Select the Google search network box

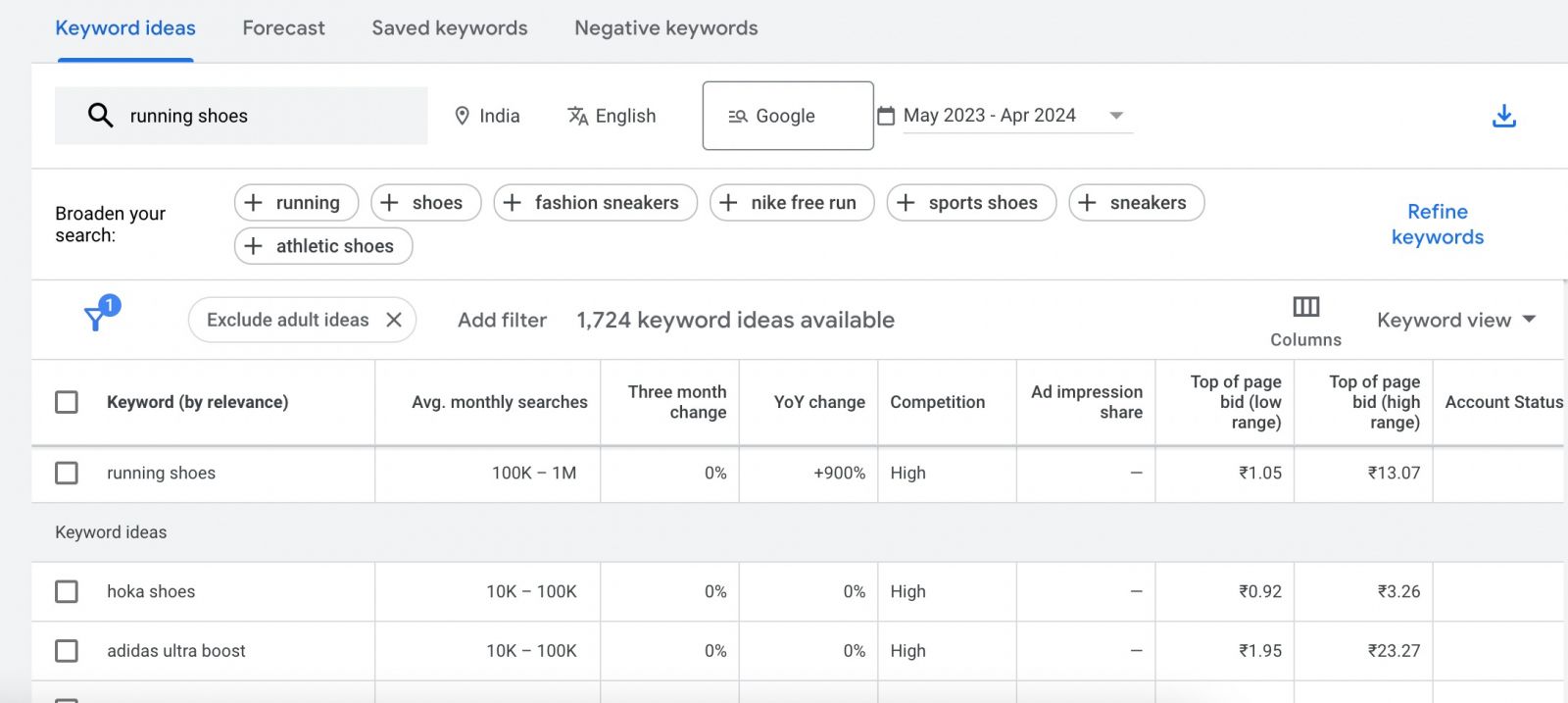[788, 116]
